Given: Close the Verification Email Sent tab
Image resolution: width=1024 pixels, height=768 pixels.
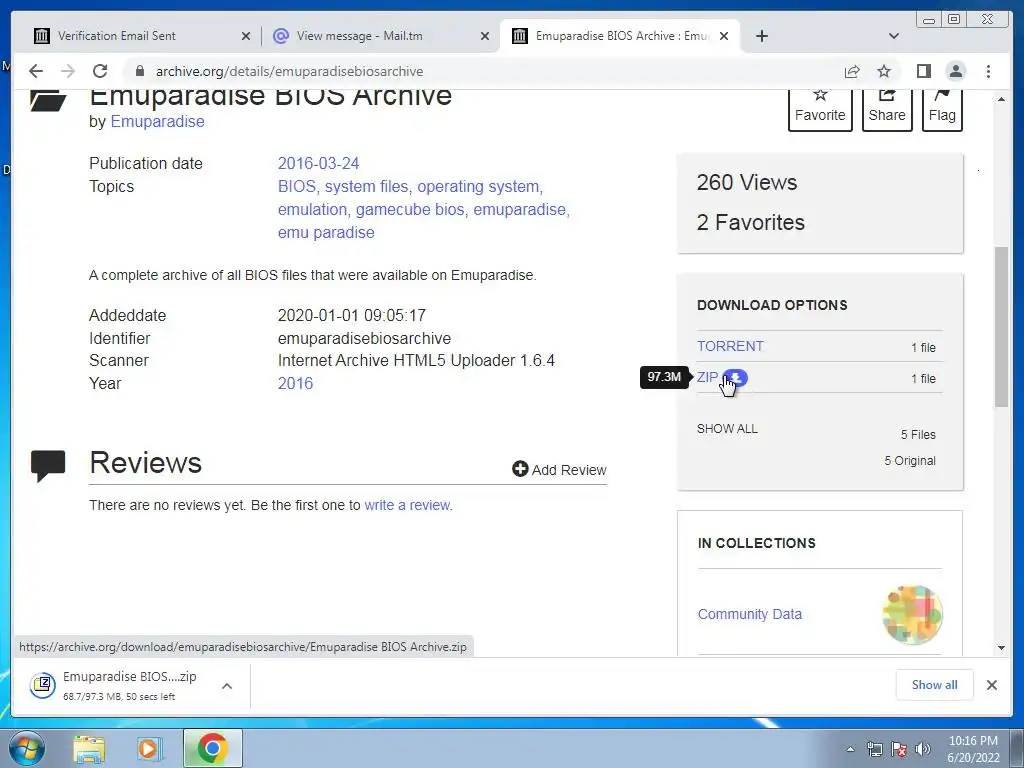Looking at the screenshot, I should (246, 36).
